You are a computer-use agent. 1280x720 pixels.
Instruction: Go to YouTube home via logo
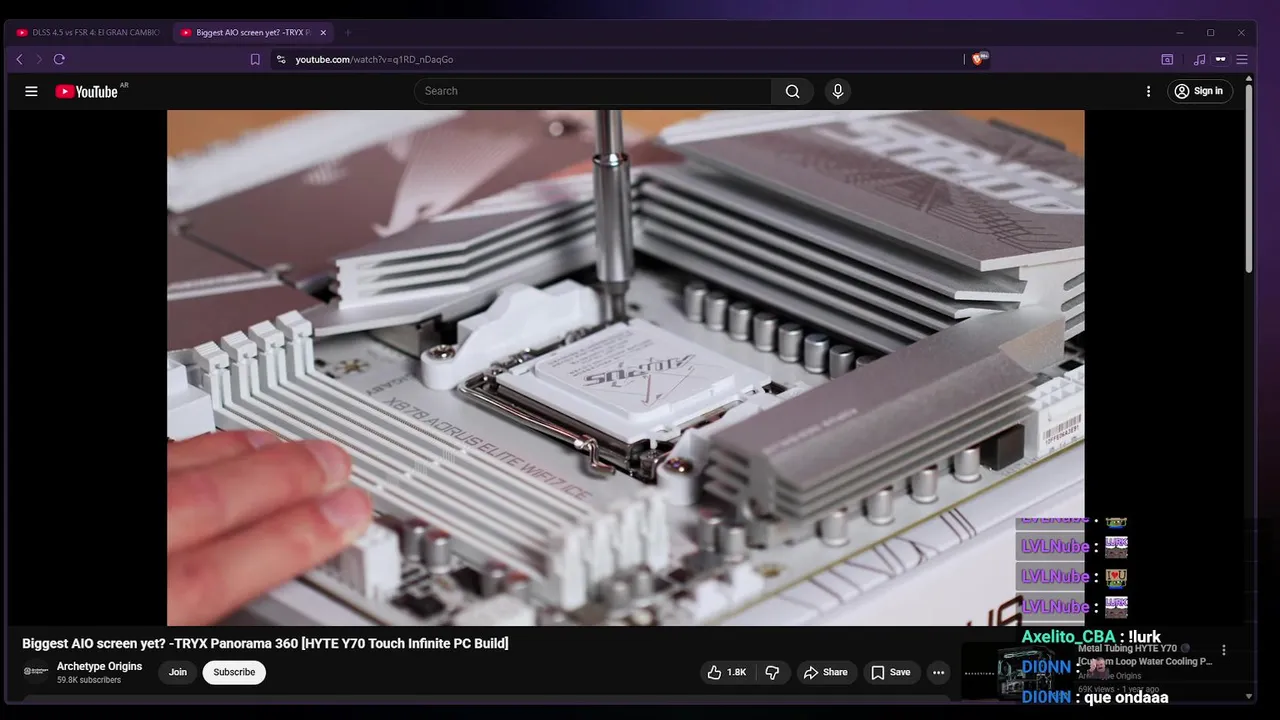coord(86,91)
